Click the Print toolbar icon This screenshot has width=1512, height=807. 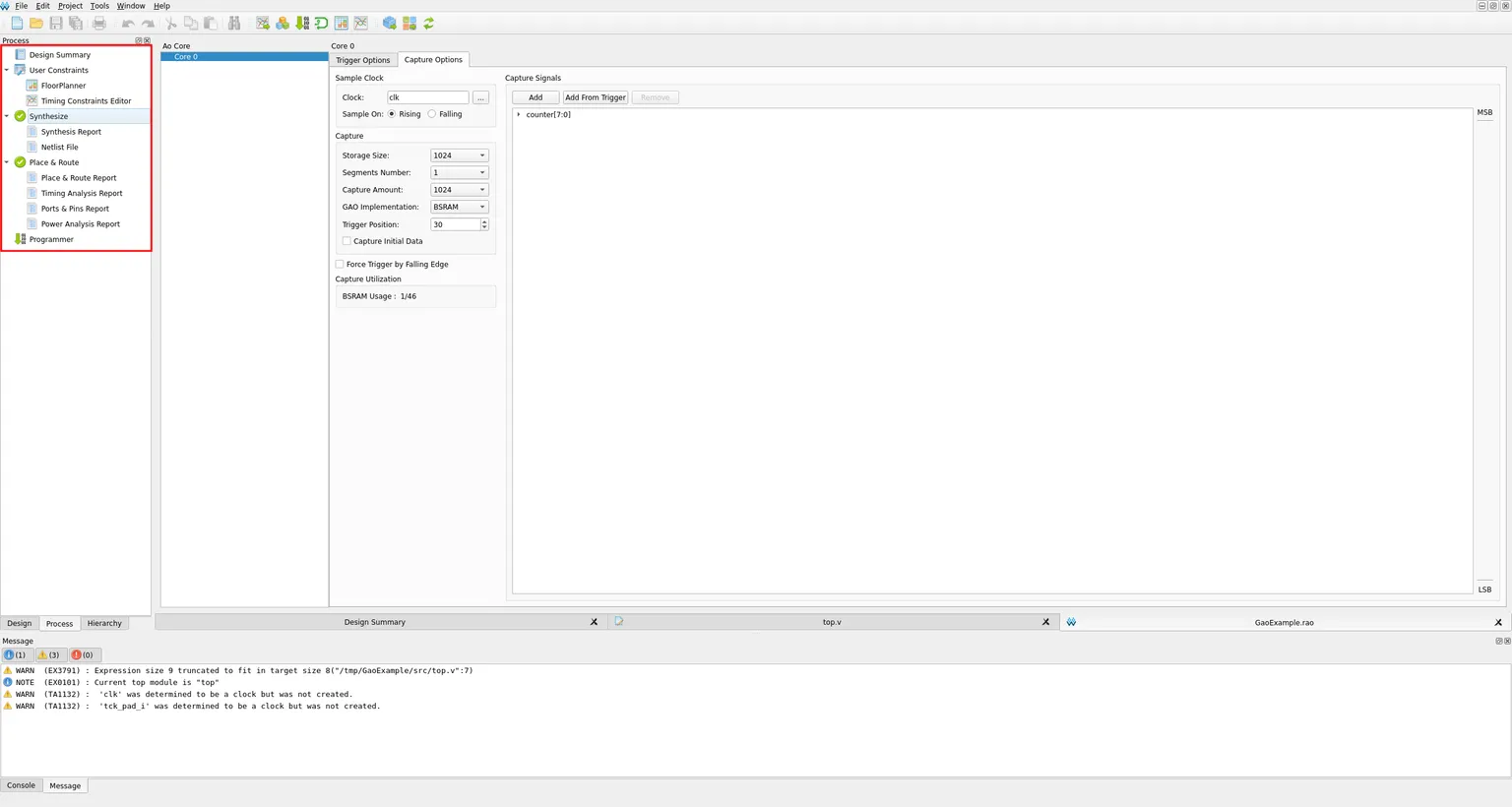click(x=99, y=23)
